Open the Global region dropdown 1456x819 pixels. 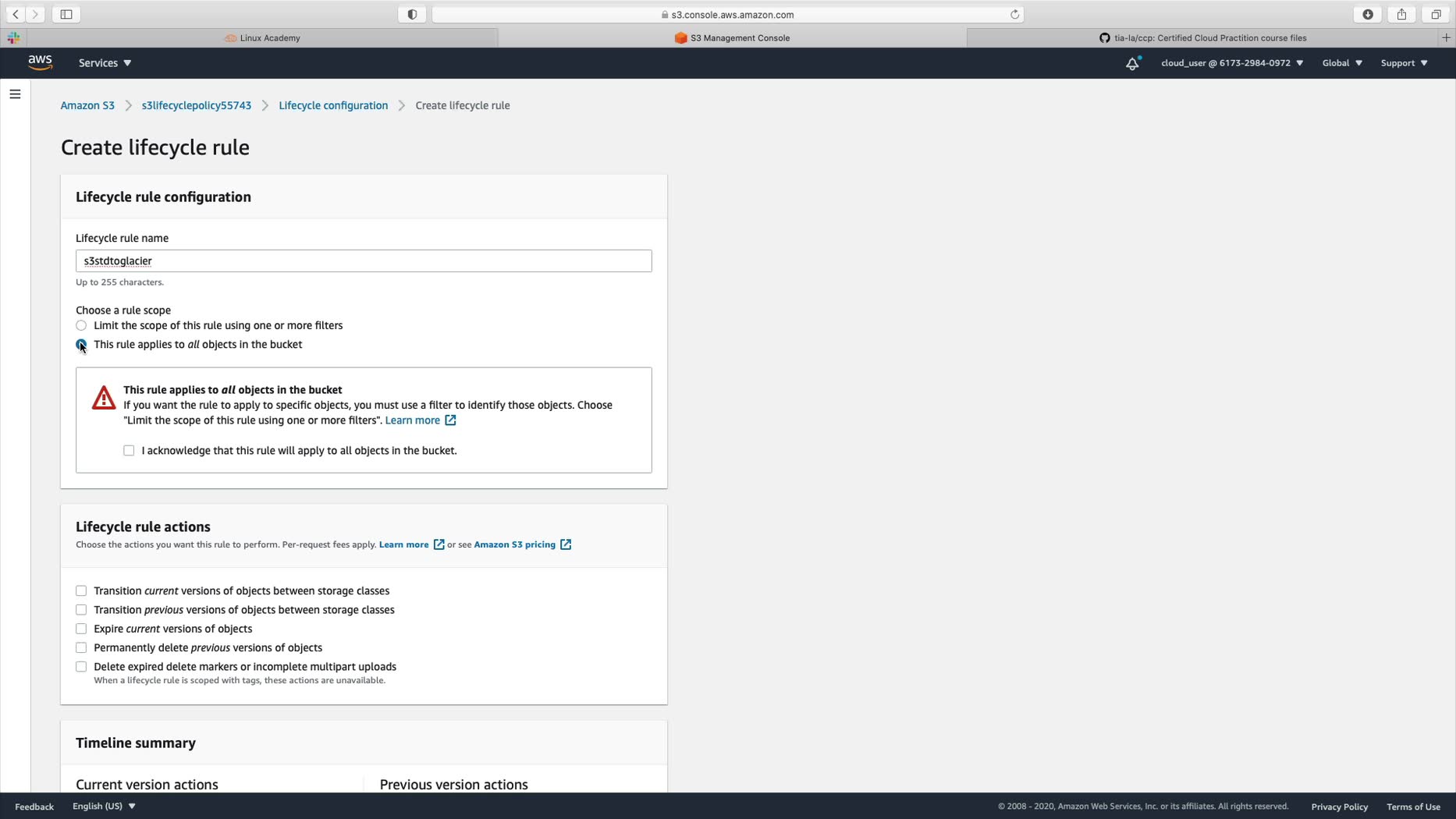1342,63
